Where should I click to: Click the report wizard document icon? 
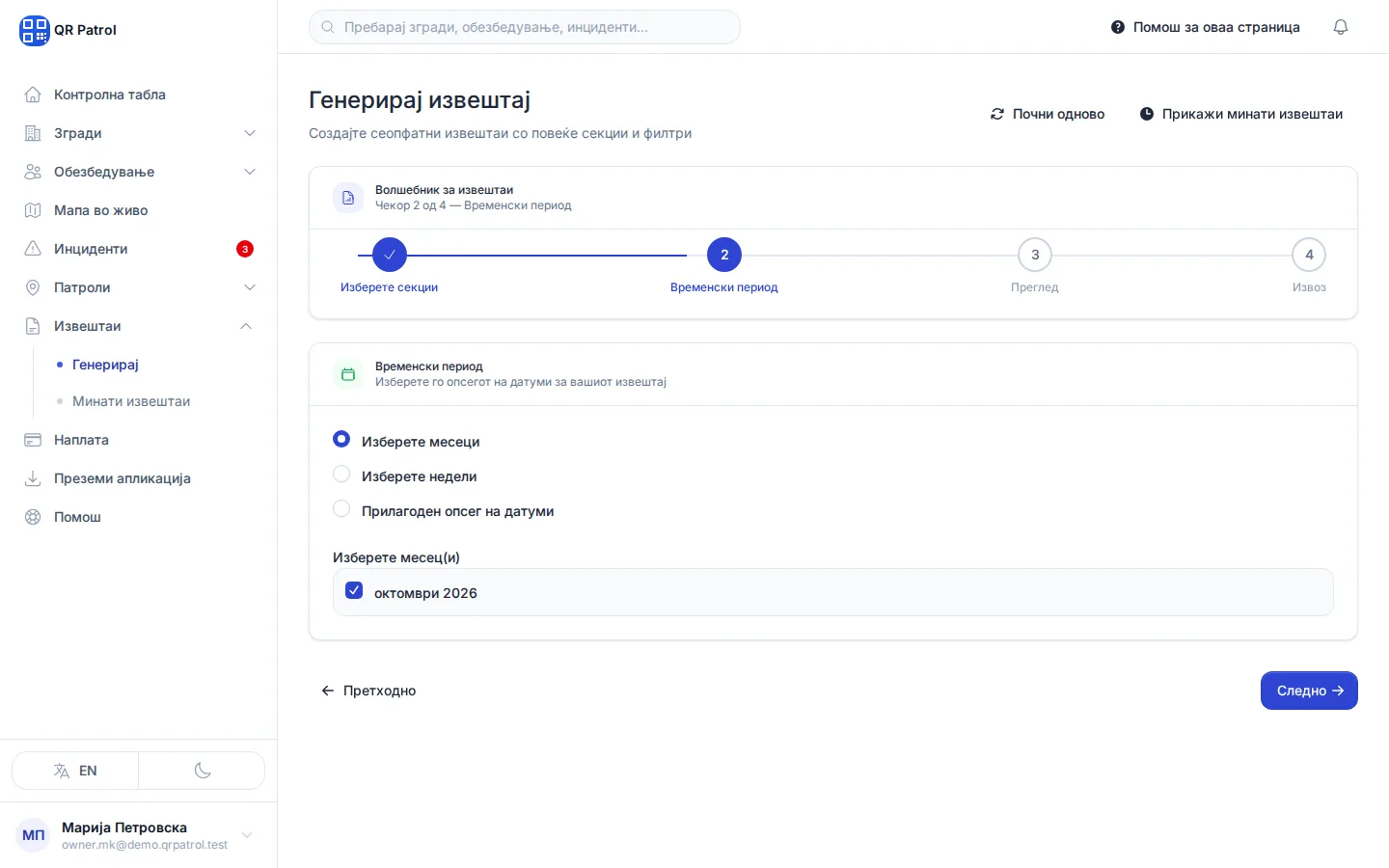(348, 198)
